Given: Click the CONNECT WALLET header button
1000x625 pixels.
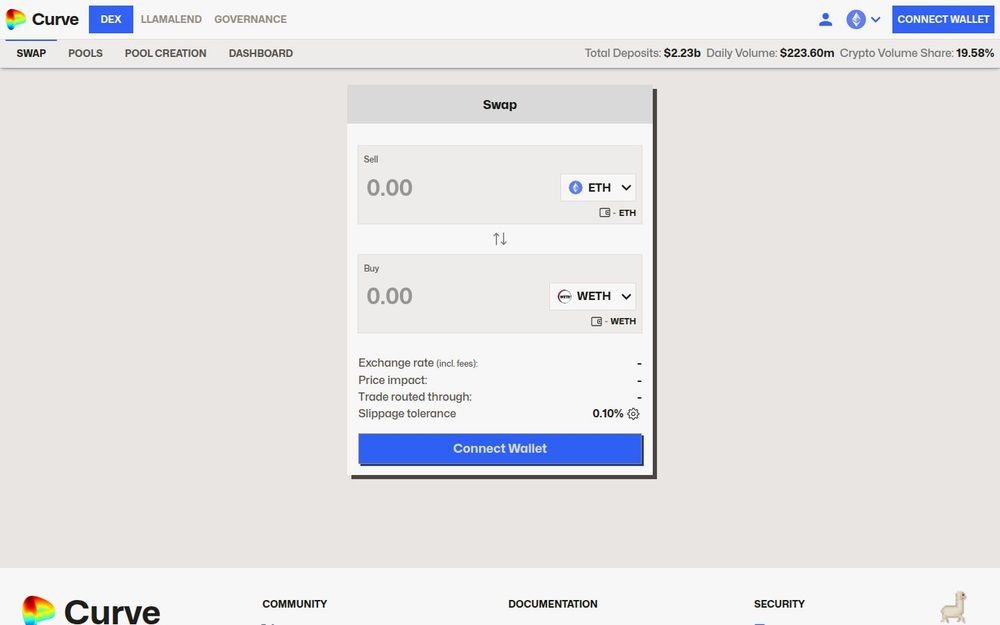Looking at the screenshot, I should point(943,19).
